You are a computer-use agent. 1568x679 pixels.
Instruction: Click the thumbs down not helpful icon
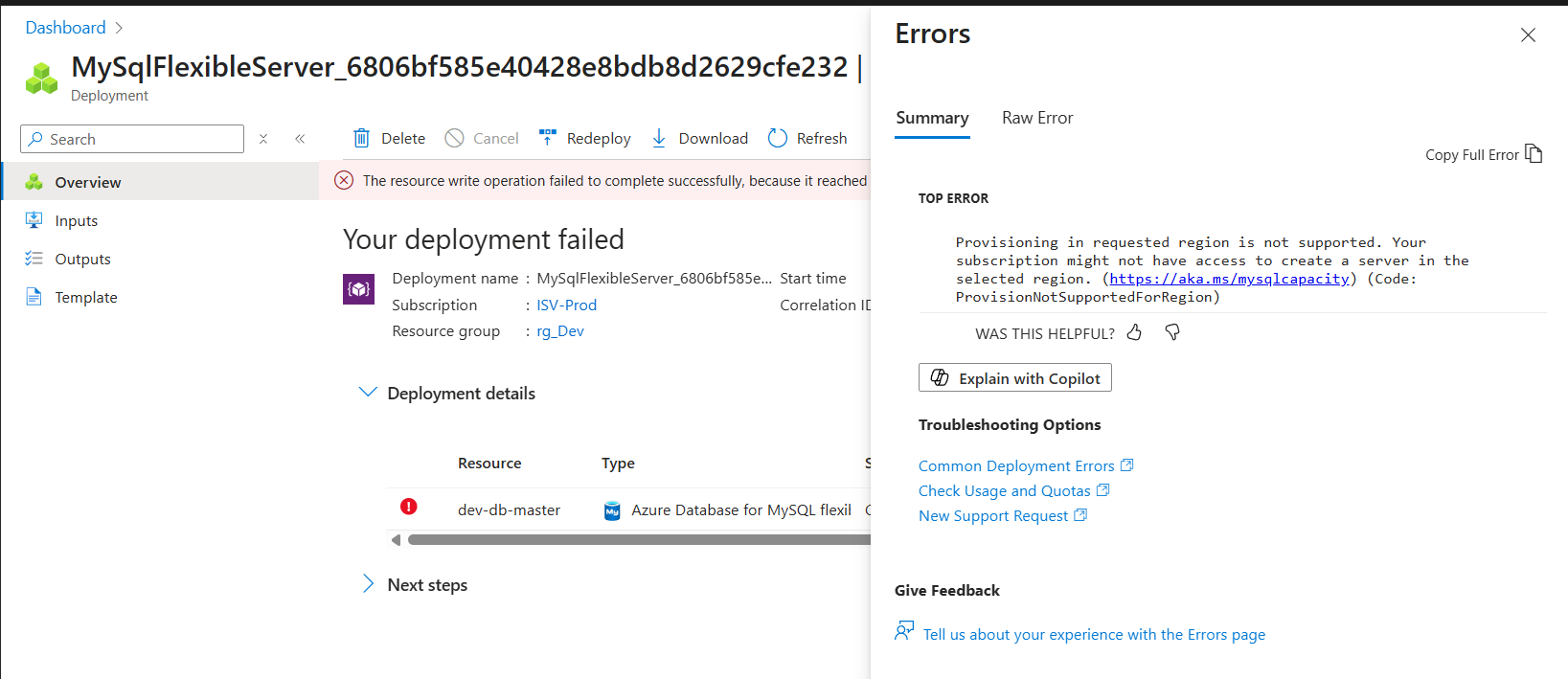coord(1171,332)
